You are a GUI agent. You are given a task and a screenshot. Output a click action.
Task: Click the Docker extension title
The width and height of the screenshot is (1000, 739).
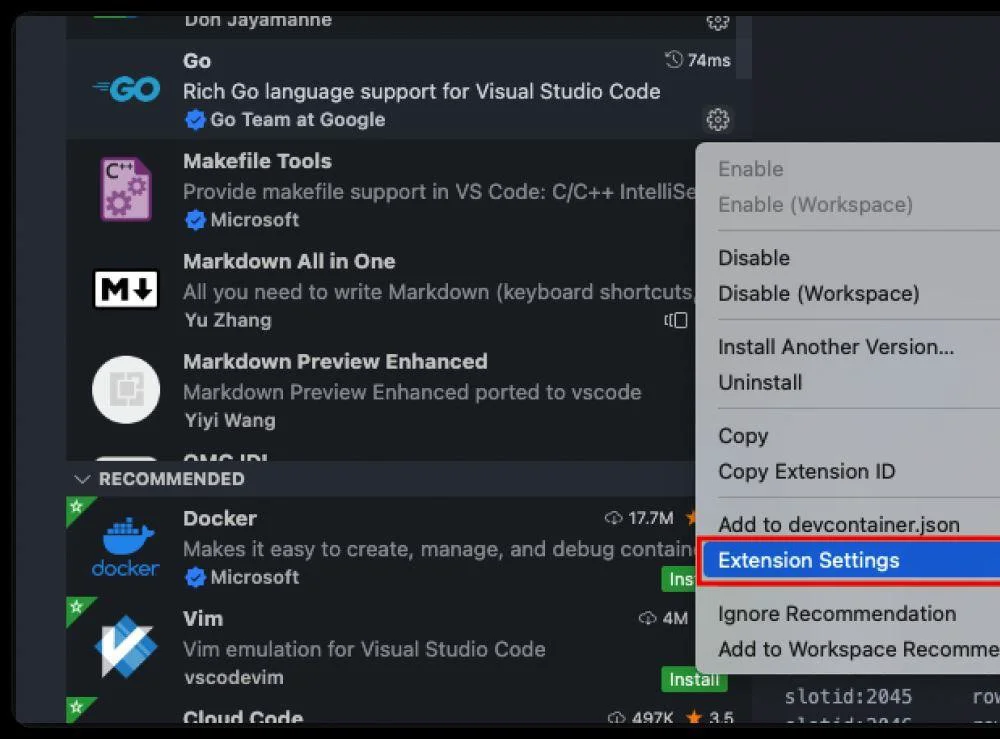click(x=219, y=518)
